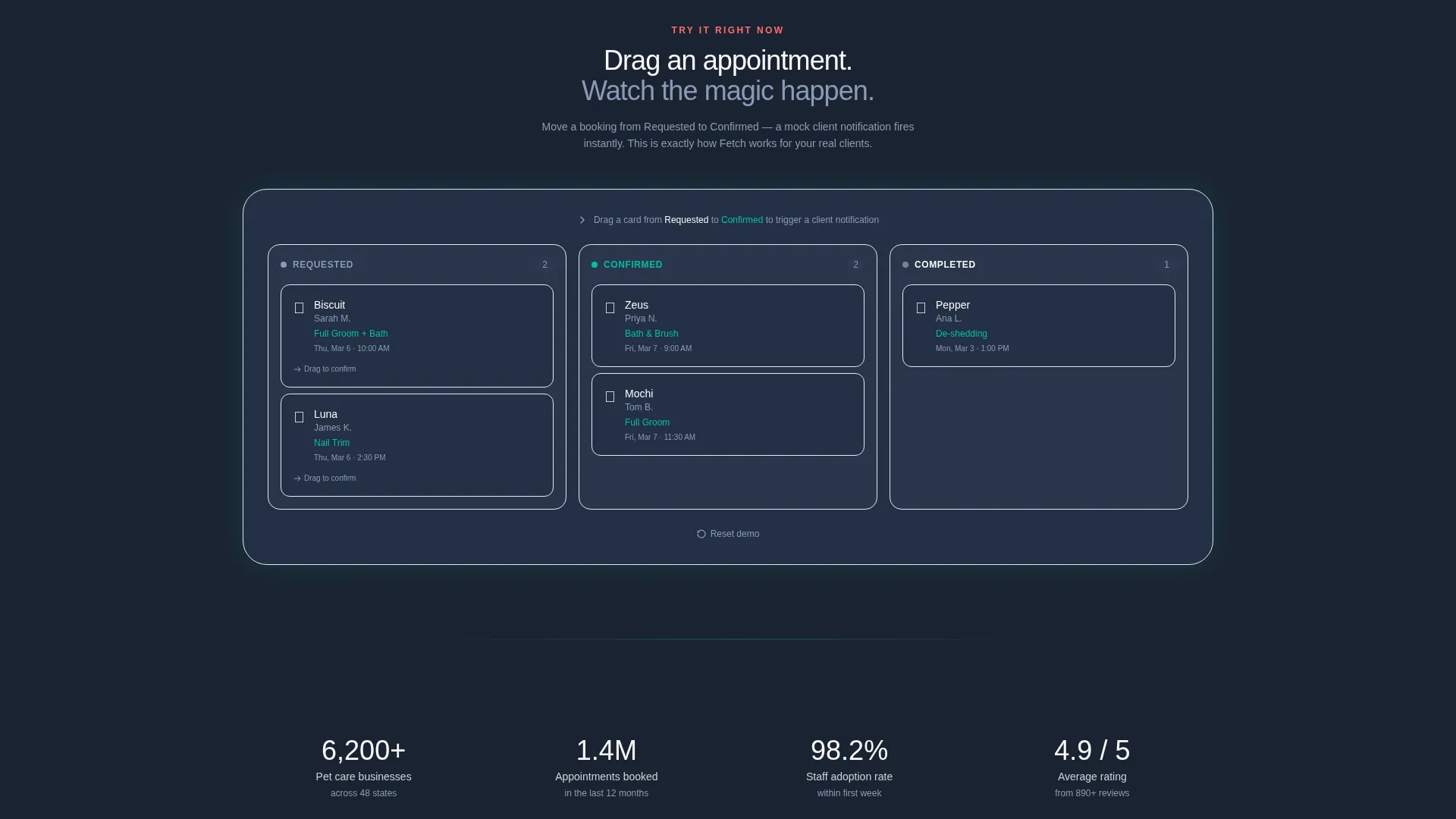The height and width of the screenshot is (819, 1456).
Task: Click the reset circular arrow icon
Action: (x=701, y=534)
